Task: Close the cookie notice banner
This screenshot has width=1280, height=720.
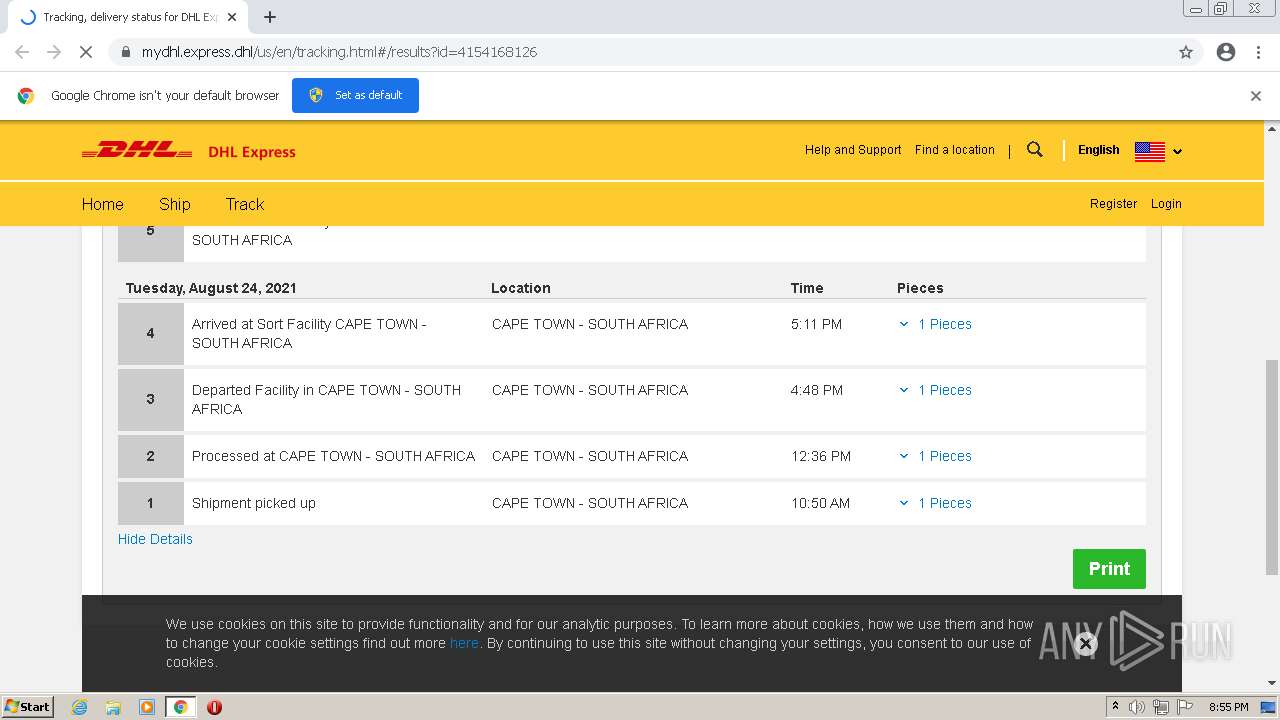Action: [x=1085, y=644]
